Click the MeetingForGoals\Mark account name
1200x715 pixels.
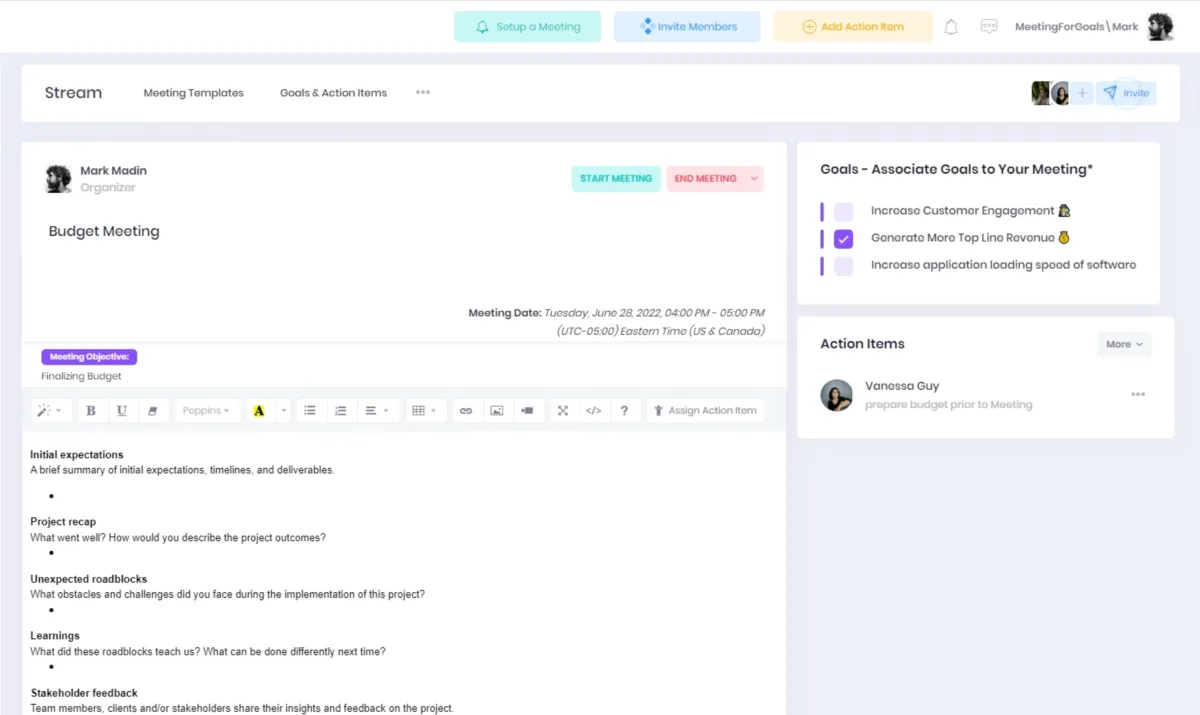[x=1076, y=27]
